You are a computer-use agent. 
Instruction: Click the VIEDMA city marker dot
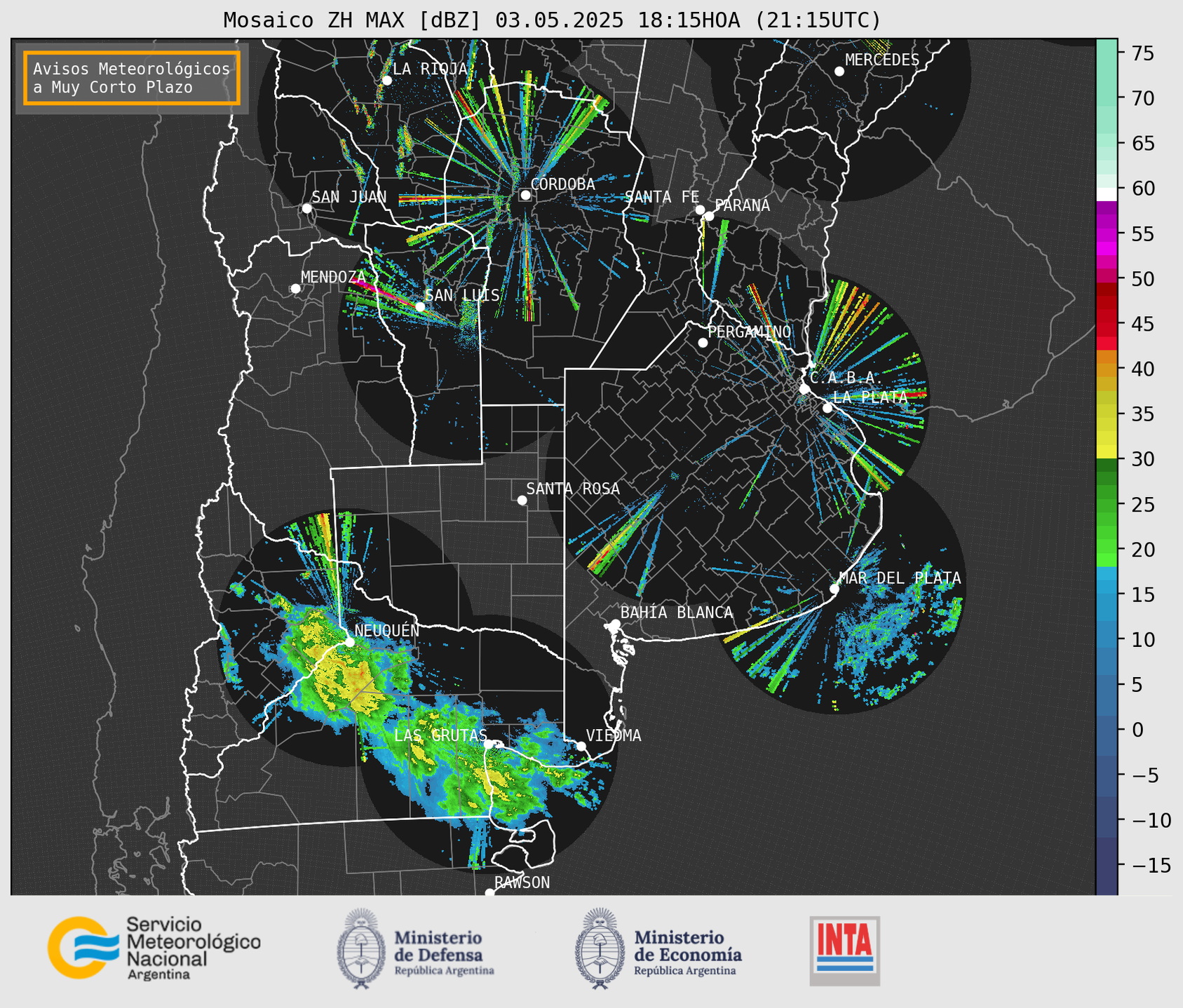pos(581,746)
